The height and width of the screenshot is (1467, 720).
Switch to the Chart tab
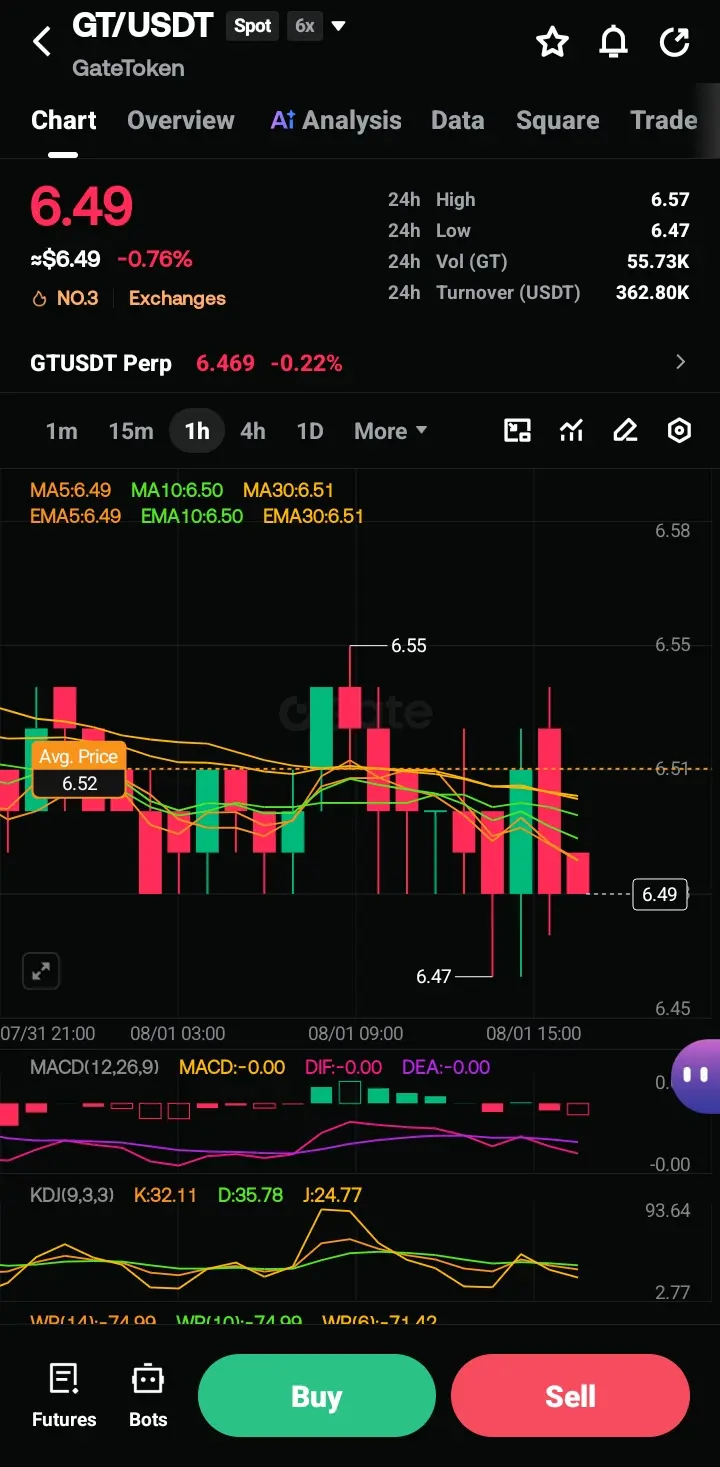pyautogui.click(x=64, y=120)
